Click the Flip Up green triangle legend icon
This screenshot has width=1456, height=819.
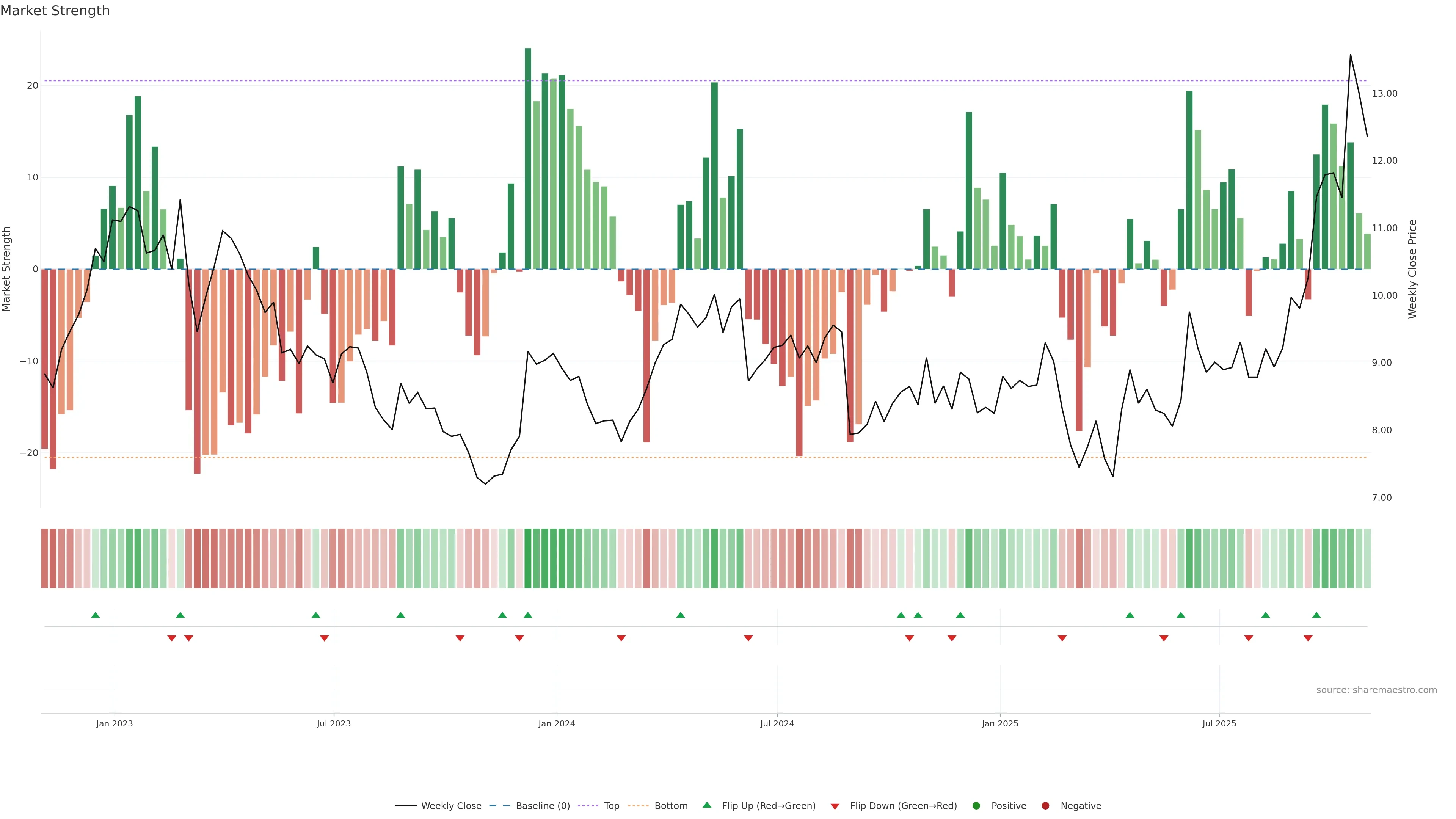[x=706, y=805]
